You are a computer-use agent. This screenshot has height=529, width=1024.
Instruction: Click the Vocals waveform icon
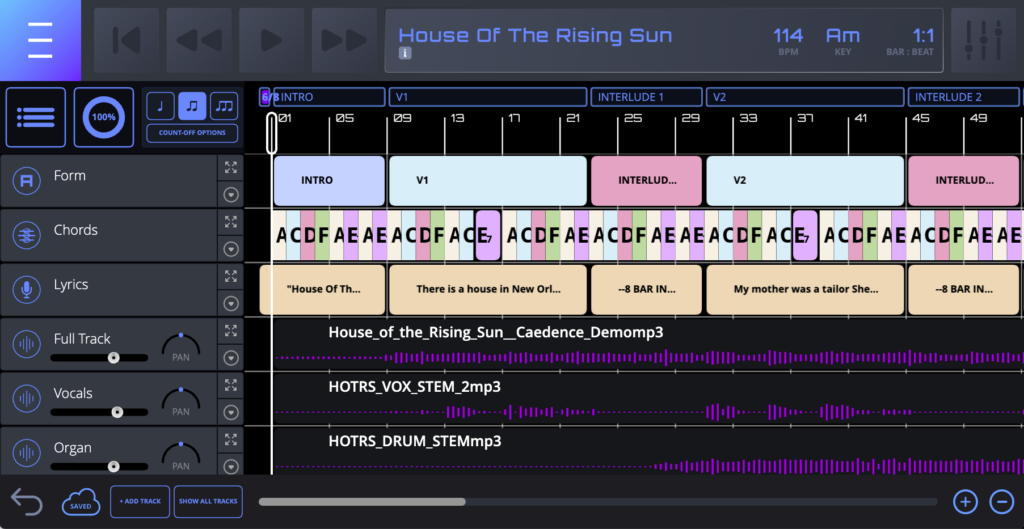point(26,399)
